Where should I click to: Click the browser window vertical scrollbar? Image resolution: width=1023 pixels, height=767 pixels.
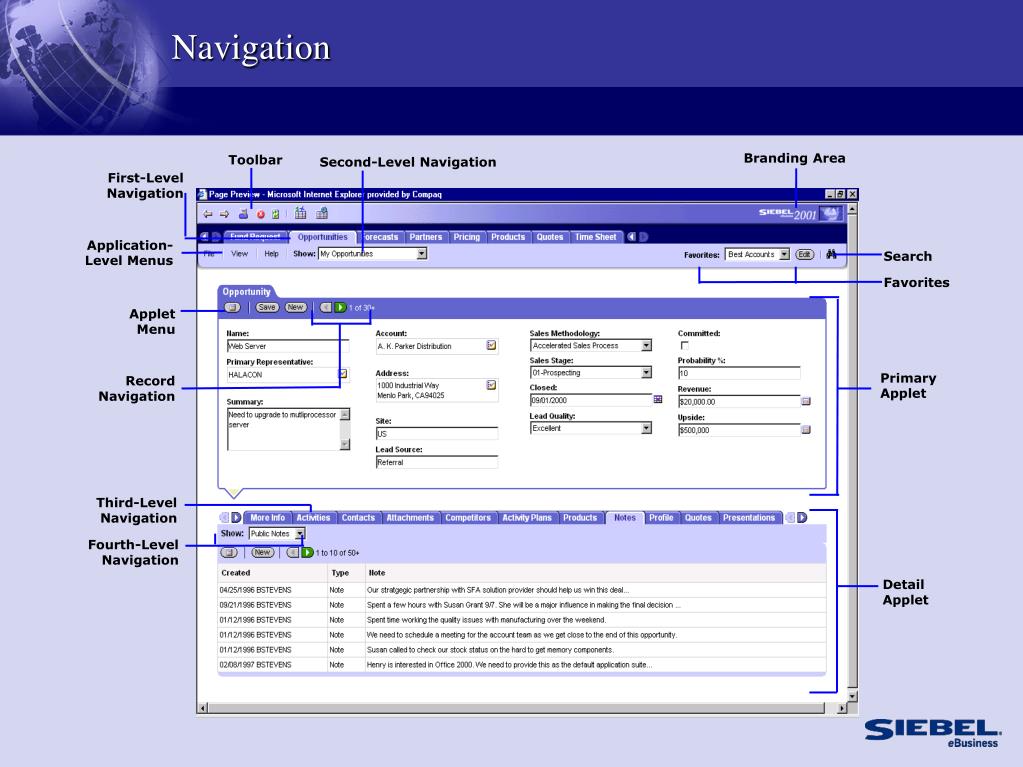pyautogui.click(x=852, y=453)
